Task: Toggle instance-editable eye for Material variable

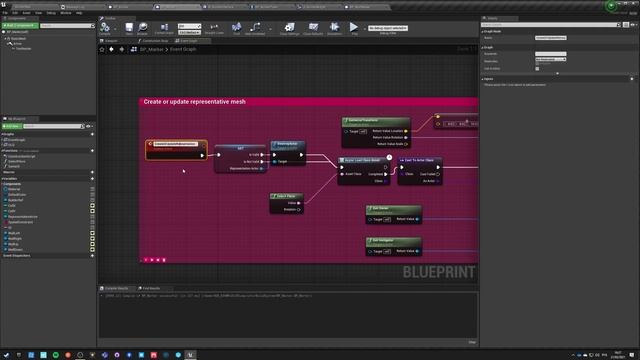Action: pos(92,189)
